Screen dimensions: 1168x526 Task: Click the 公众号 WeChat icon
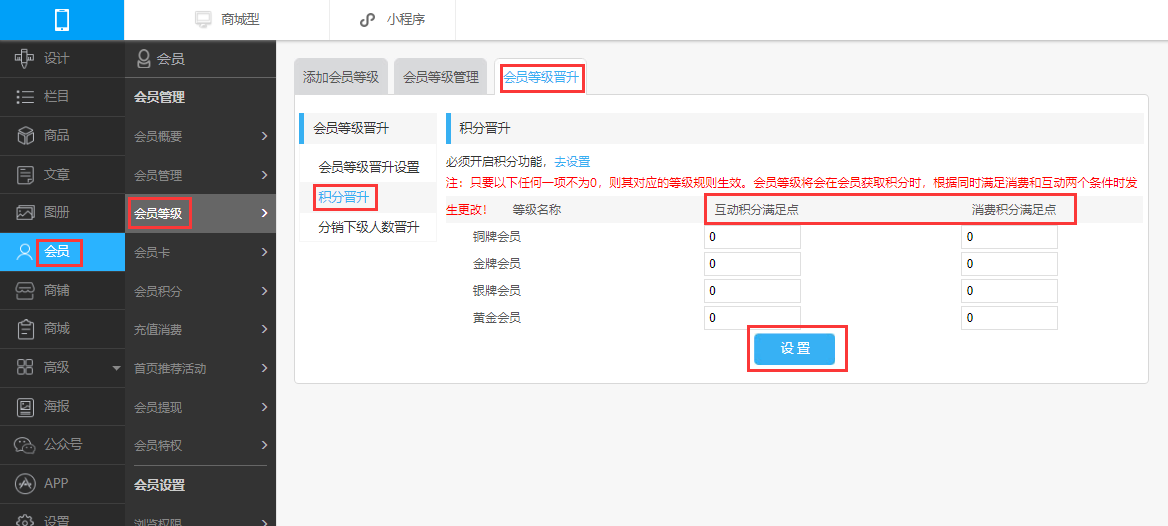tap(25, 446)
